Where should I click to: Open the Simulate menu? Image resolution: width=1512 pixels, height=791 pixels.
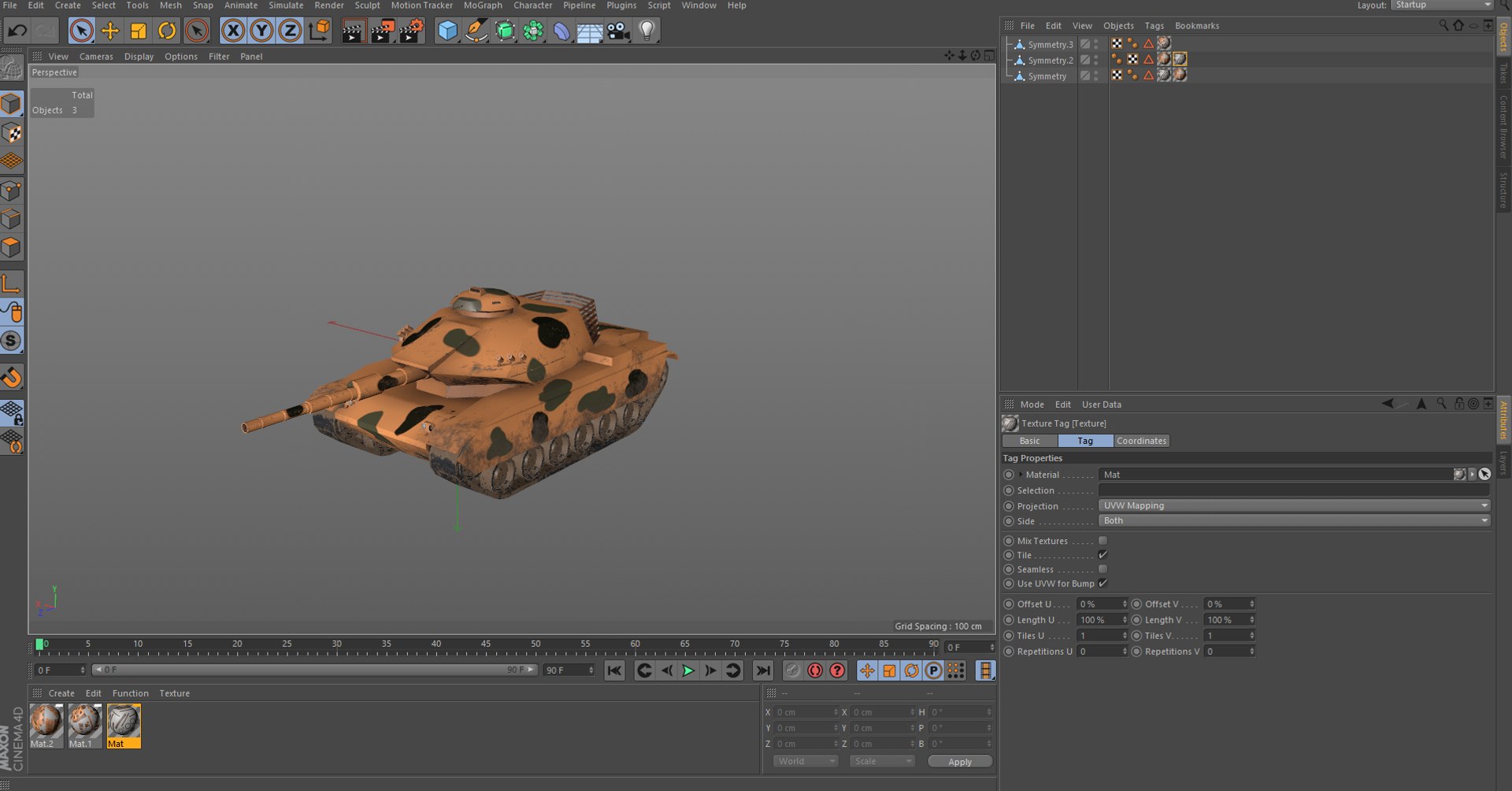(x=286, y=6)
